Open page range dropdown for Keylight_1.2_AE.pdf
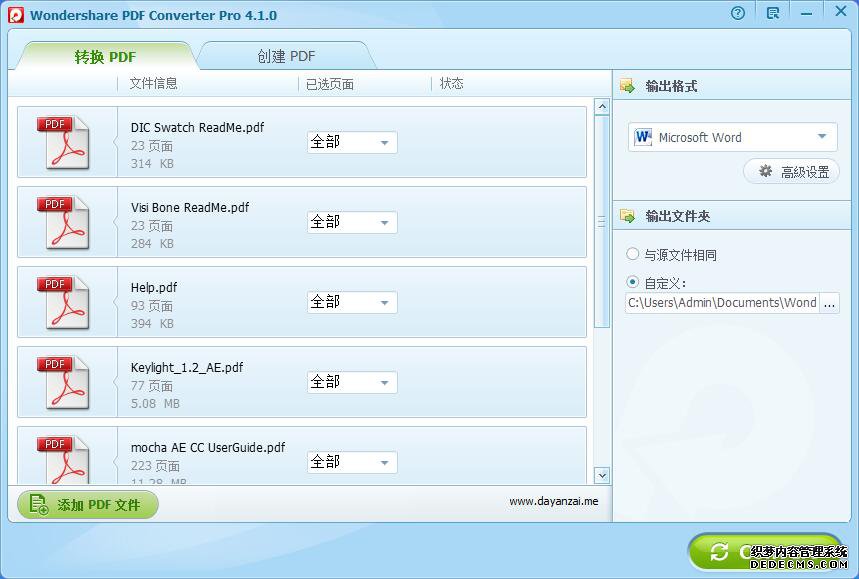Image resolution: width=859 pixels, height=579 pixels. (352, 382)
